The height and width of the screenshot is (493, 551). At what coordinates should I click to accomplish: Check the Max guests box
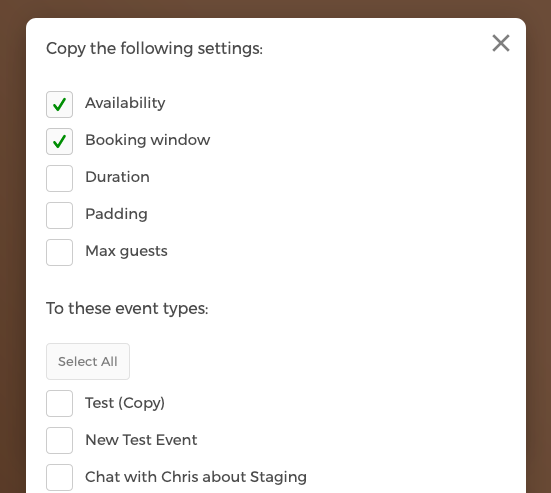coord(59,252)
